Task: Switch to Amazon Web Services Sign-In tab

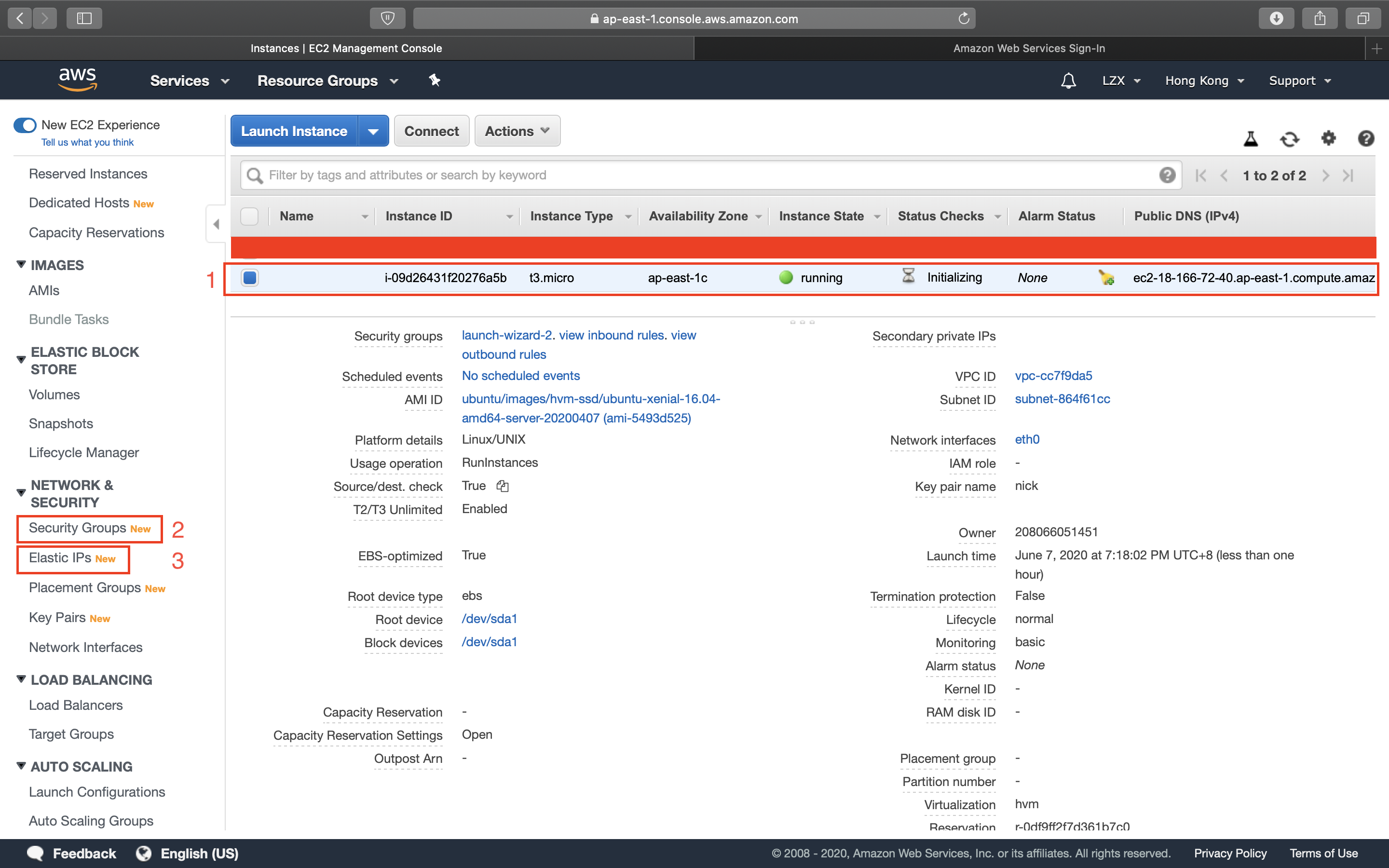Action: (1029, 48)
